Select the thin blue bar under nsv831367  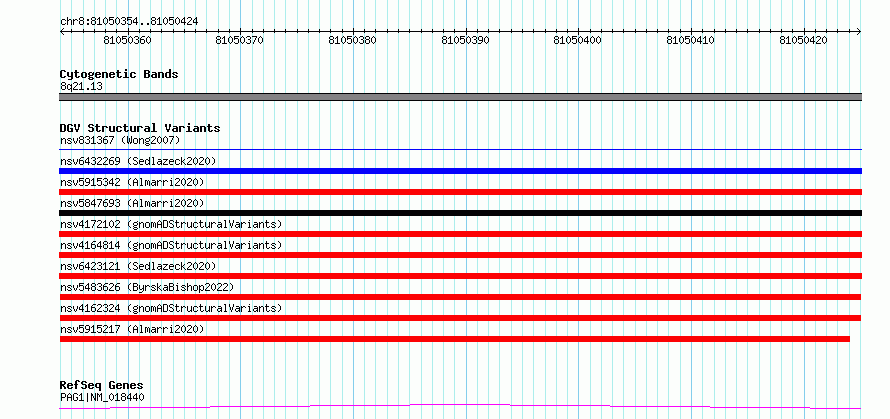460,150
